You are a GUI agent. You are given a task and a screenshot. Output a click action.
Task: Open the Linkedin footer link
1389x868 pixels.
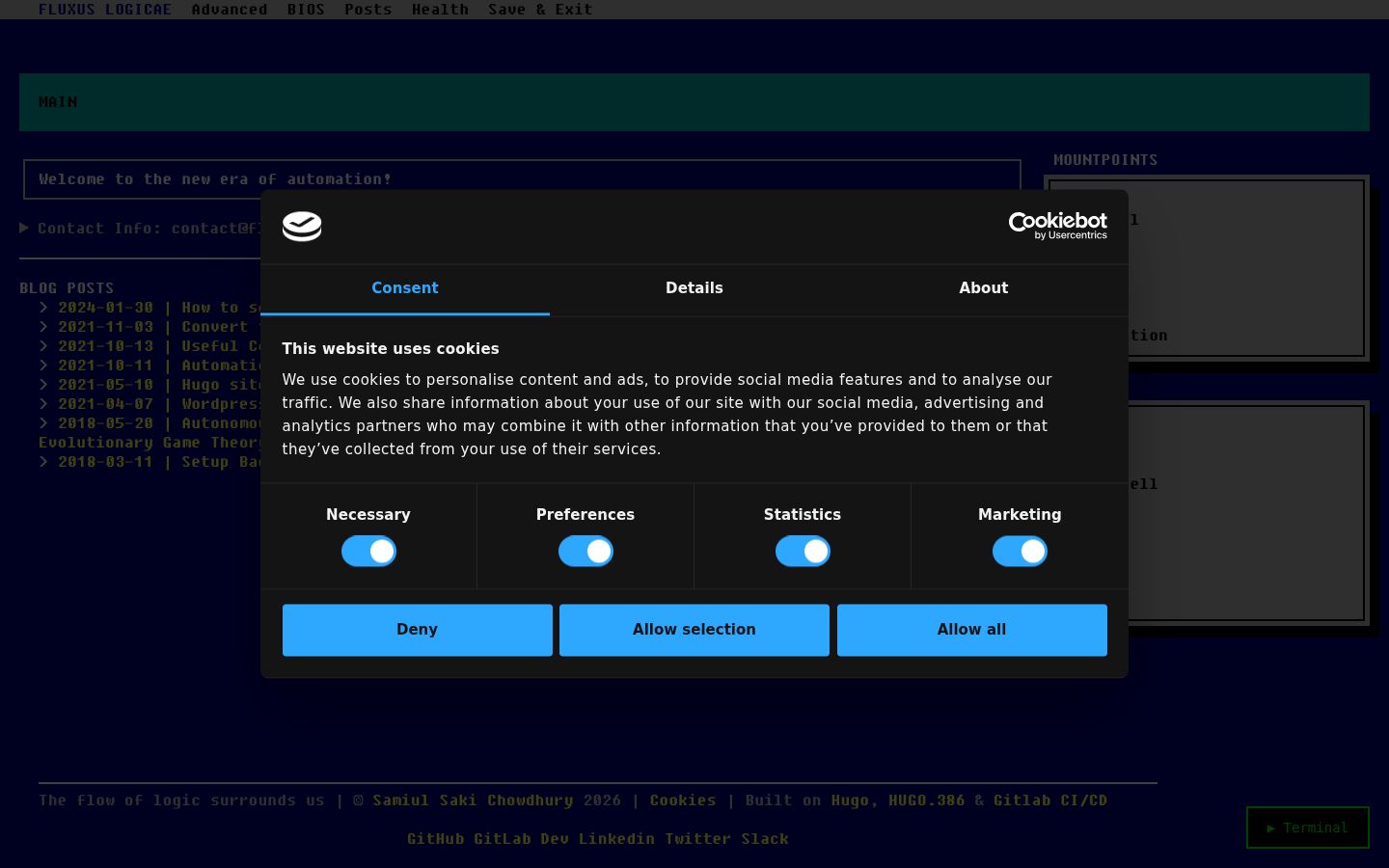616,839
